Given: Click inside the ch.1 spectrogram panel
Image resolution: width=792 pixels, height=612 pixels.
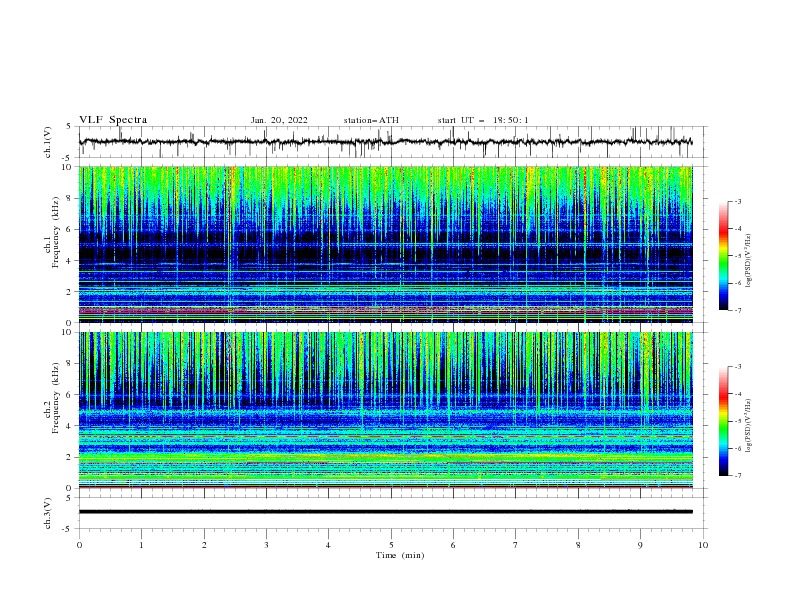Looking at the screenshot, I should [385, 244].
